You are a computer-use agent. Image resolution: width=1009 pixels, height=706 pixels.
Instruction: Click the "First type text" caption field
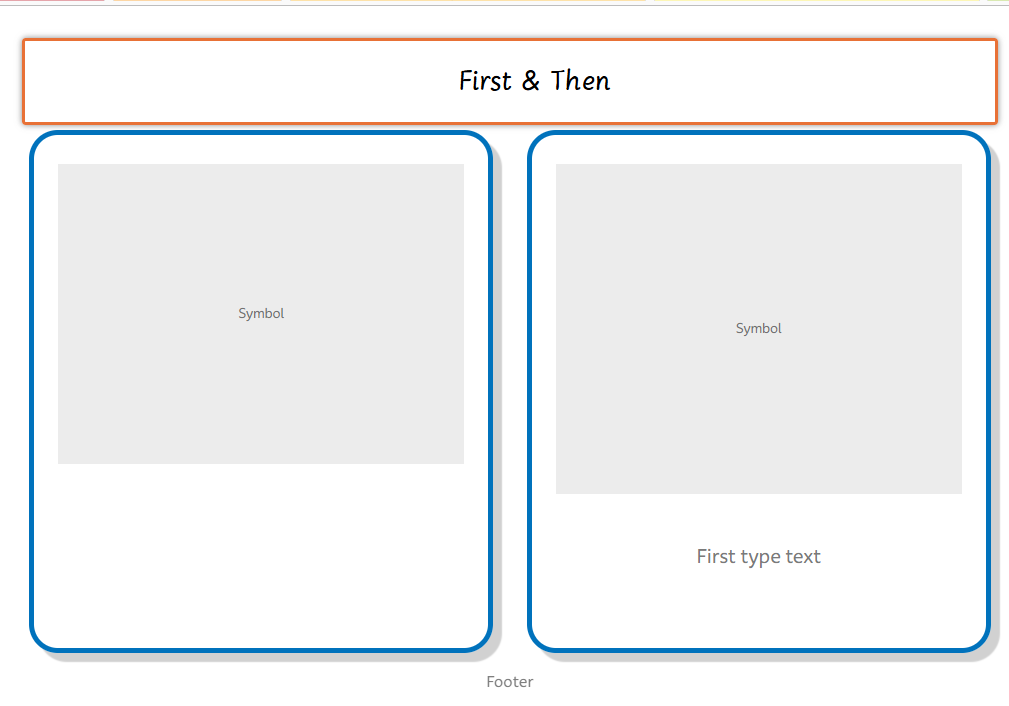[x=758, y=557]
